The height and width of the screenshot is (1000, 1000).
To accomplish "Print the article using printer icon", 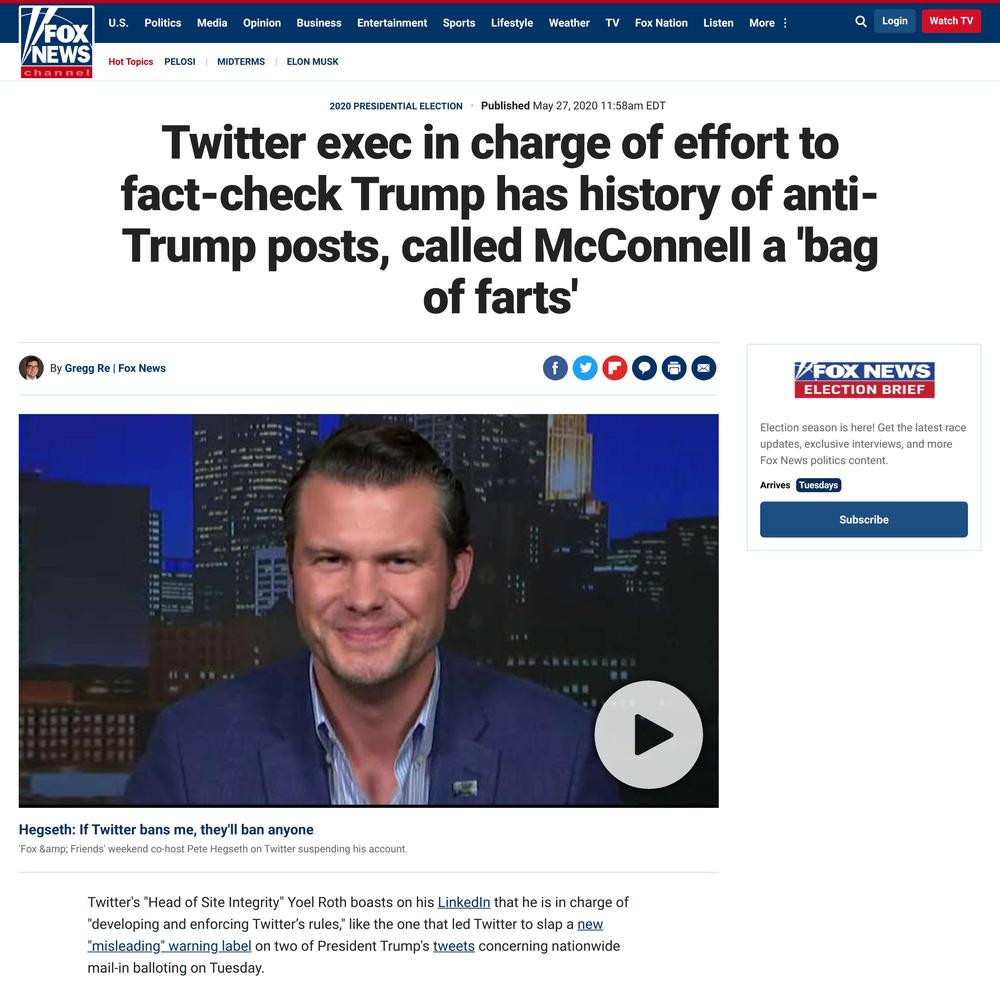I will [674, 368].
